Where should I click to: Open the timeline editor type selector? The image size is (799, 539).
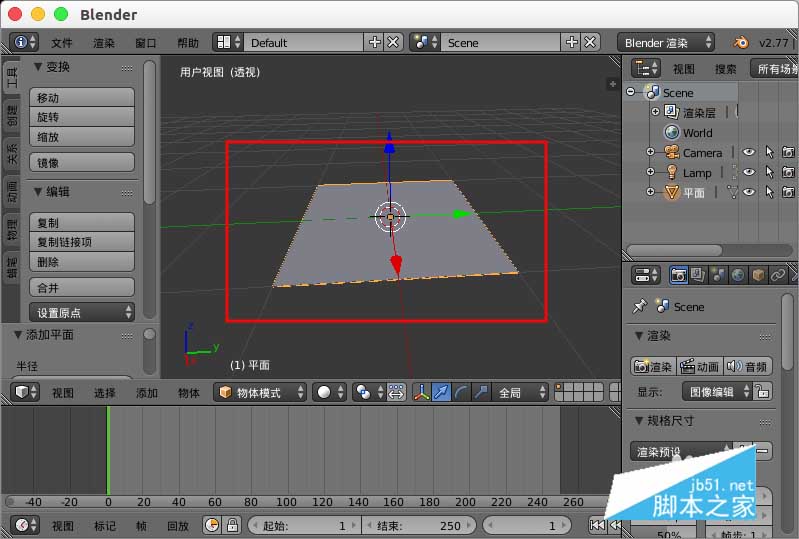pos(25,525)
